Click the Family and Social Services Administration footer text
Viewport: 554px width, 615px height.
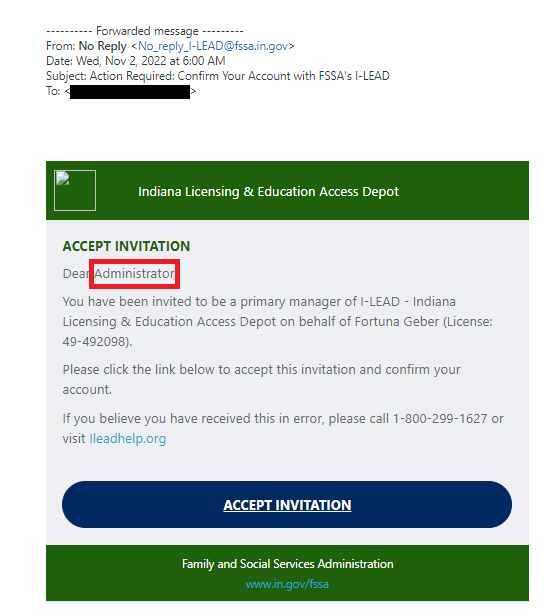point(288,564)
